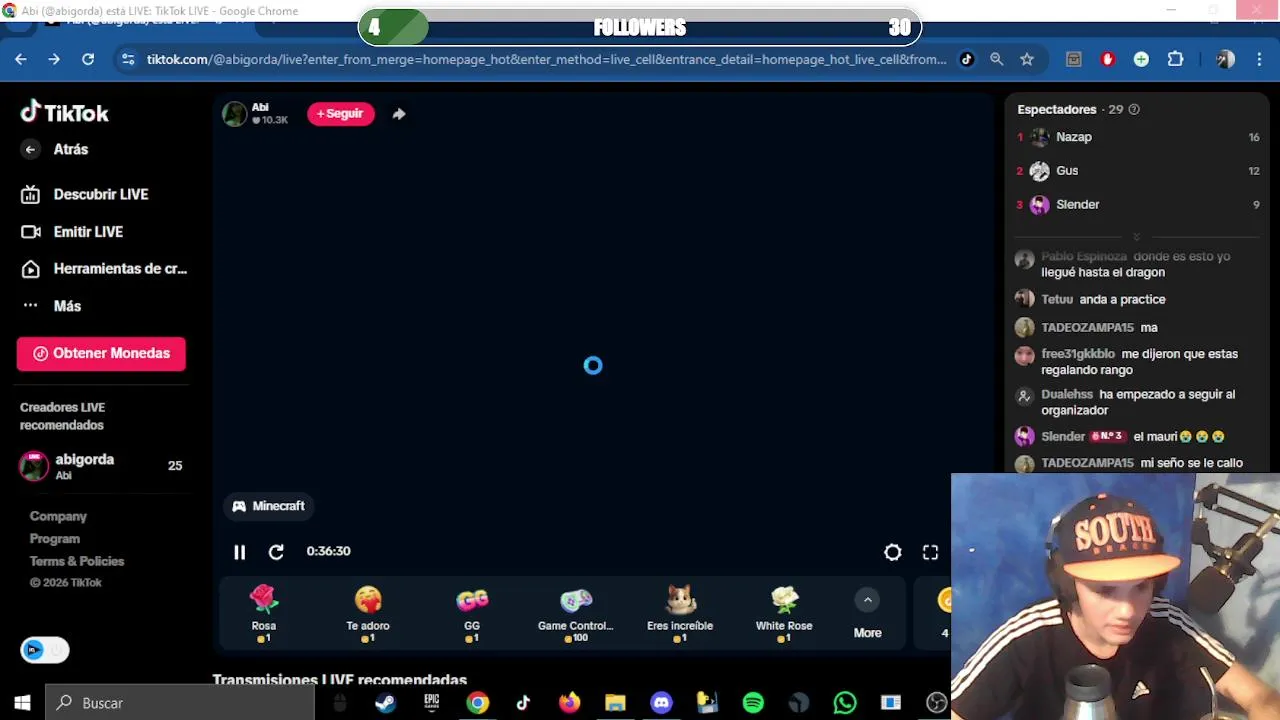Select top viewer Nazap
1280x720 pixels.
[1138, 137]
